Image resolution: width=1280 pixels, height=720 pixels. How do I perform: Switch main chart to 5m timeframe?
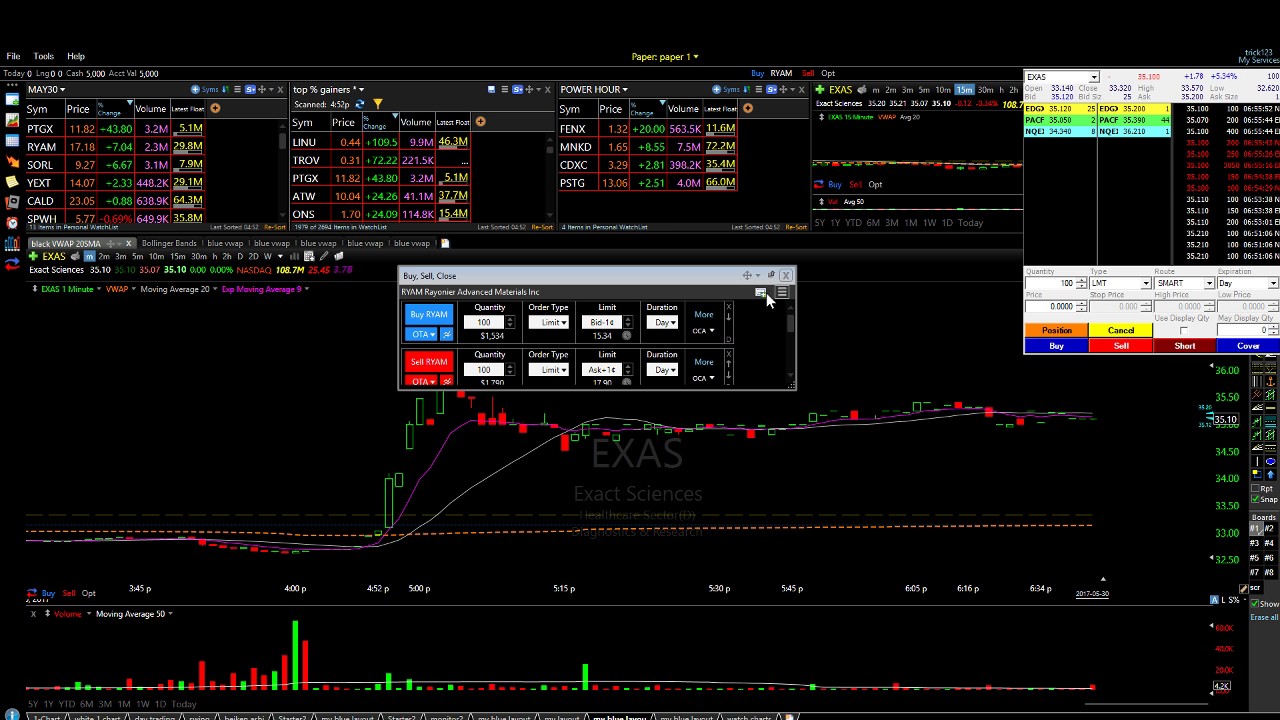137,257
